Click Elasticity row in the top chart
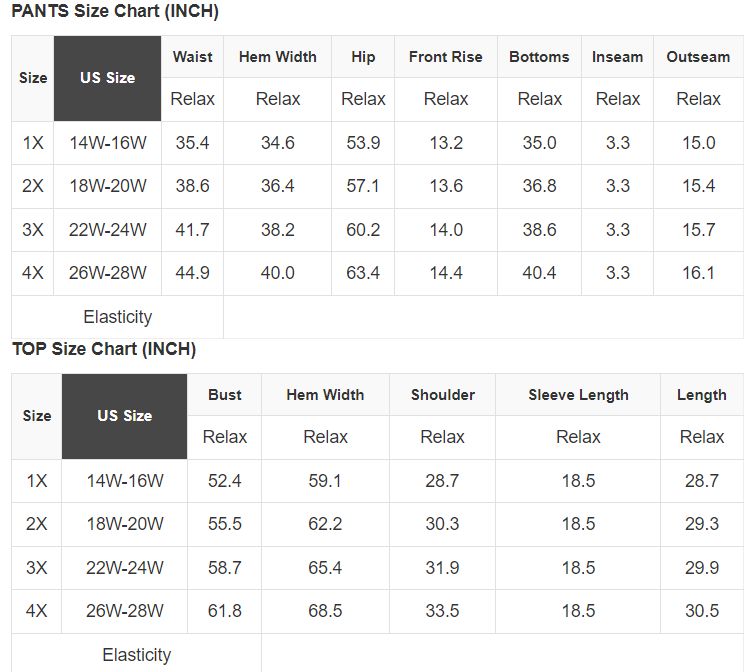The height and width of the screenshot is (672, 750). tap(137, 655)
